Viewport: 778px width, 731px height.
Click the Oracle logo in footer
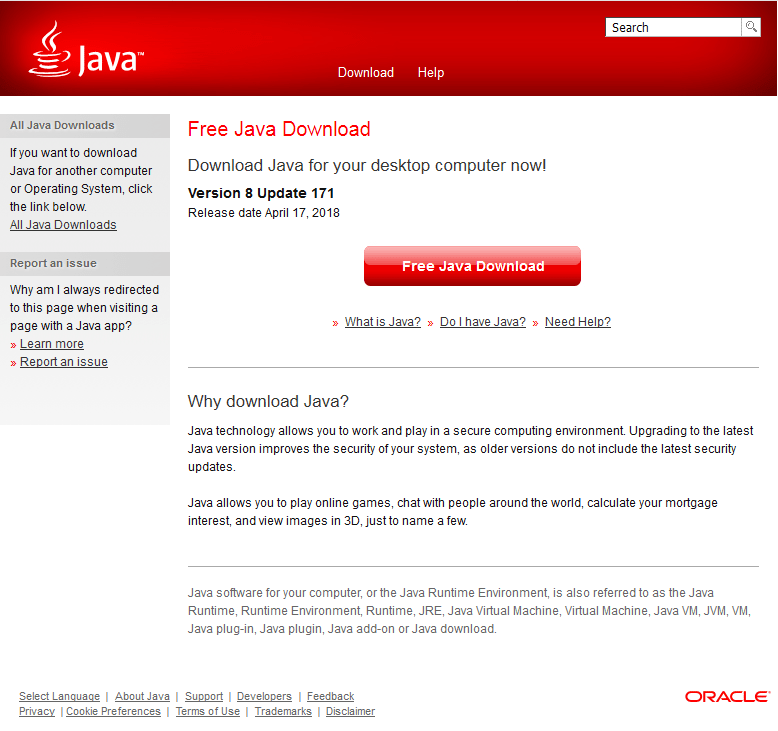point(727,697)
